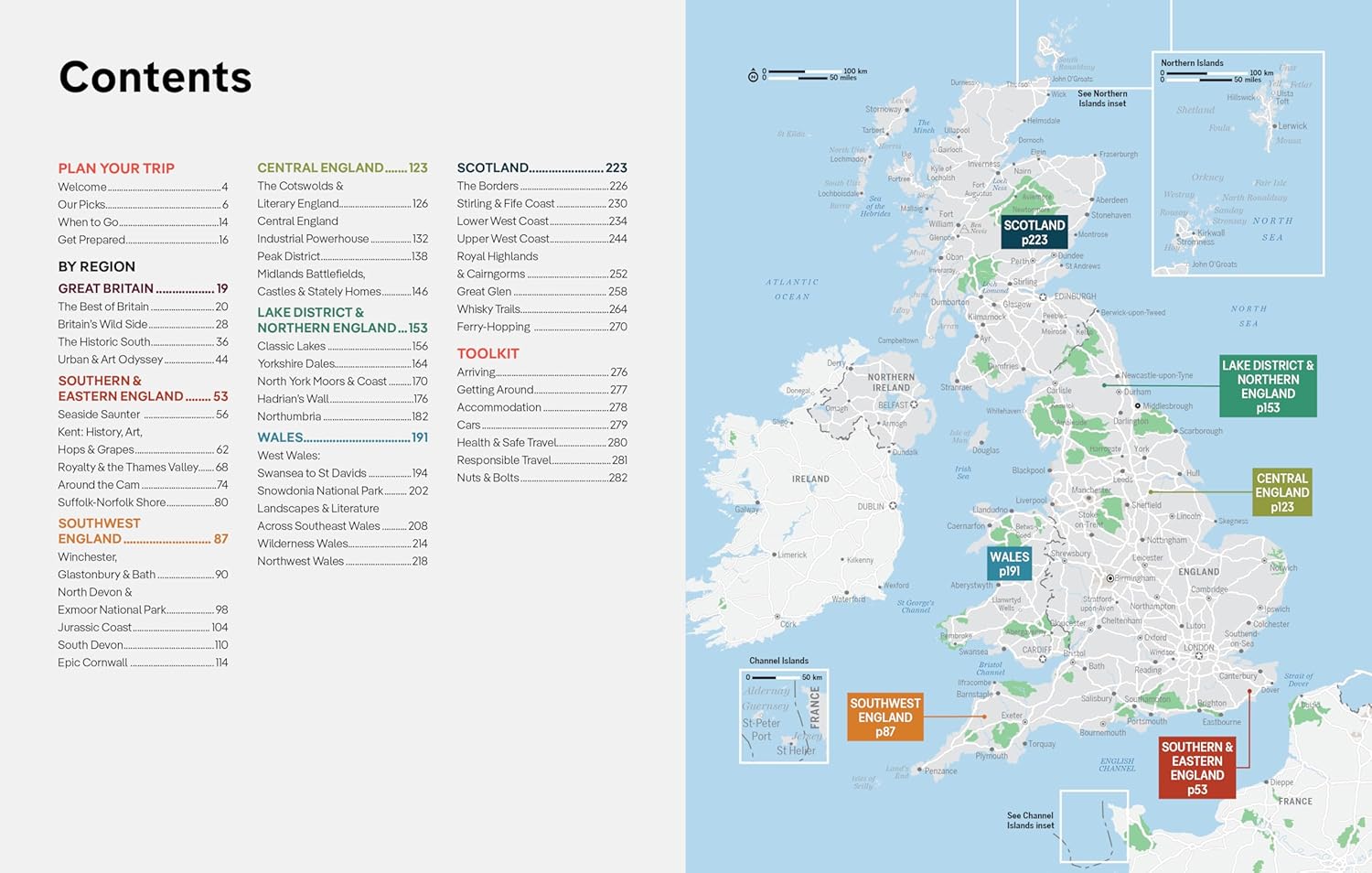1372x873 pixels.
Task: Click the compass icon beside the map scale
Action: pos(753,75)
